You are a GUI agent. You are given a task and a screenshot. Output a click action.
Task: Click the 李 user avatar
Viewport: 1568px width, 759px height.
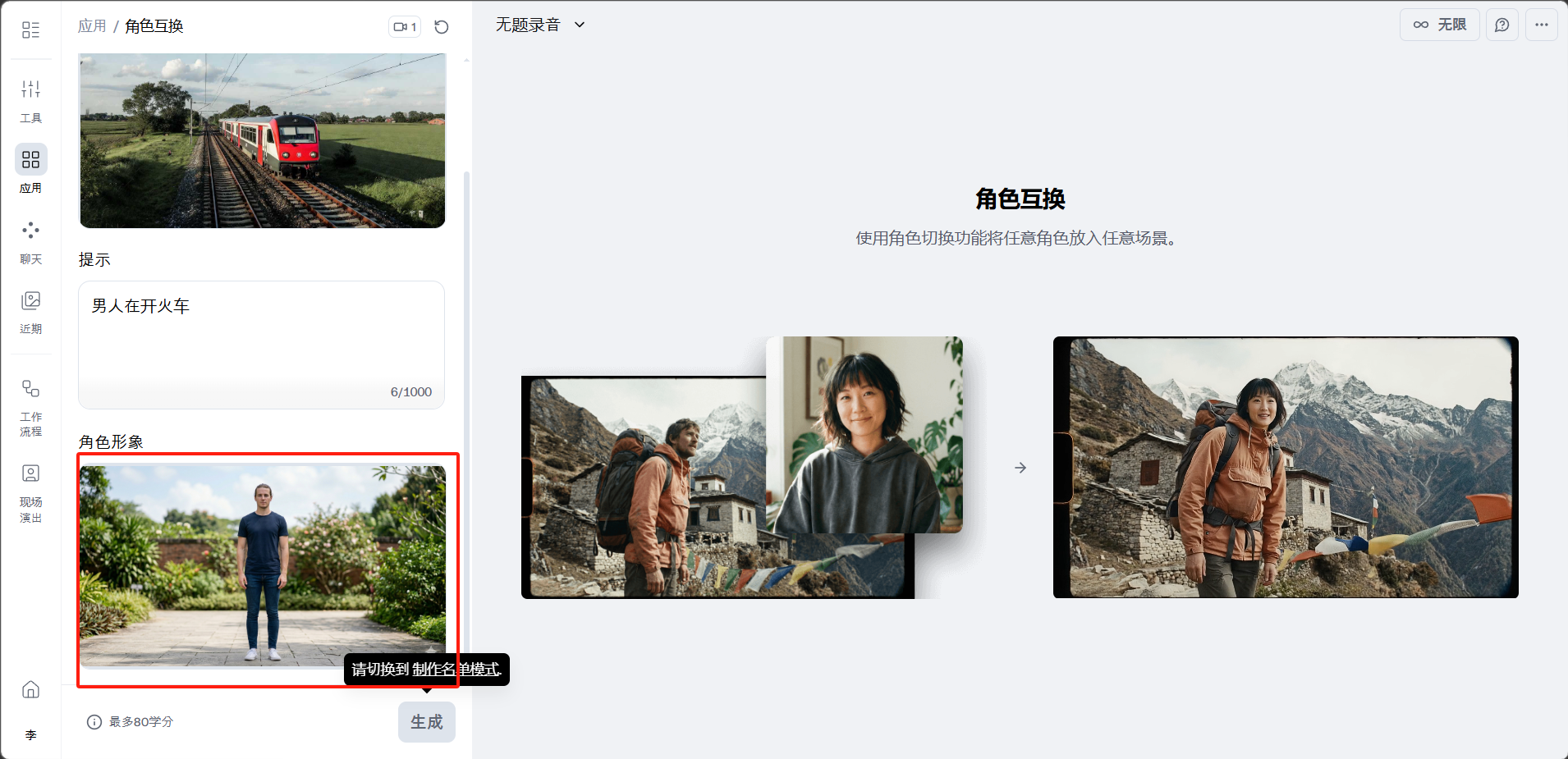[30, 734]
